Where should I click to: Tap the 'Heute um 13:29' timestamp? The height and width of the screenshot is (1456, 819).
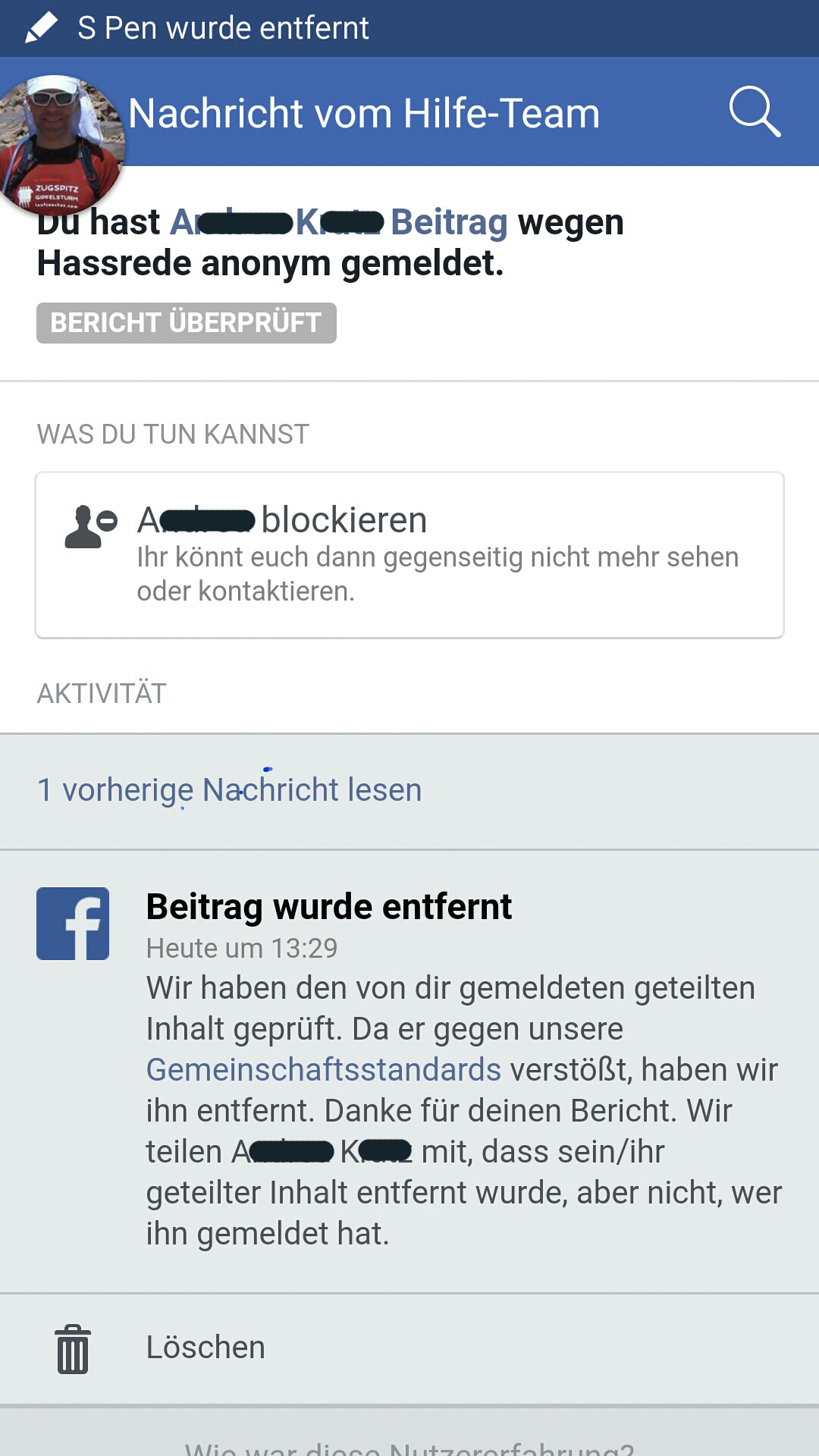point(242,948)
